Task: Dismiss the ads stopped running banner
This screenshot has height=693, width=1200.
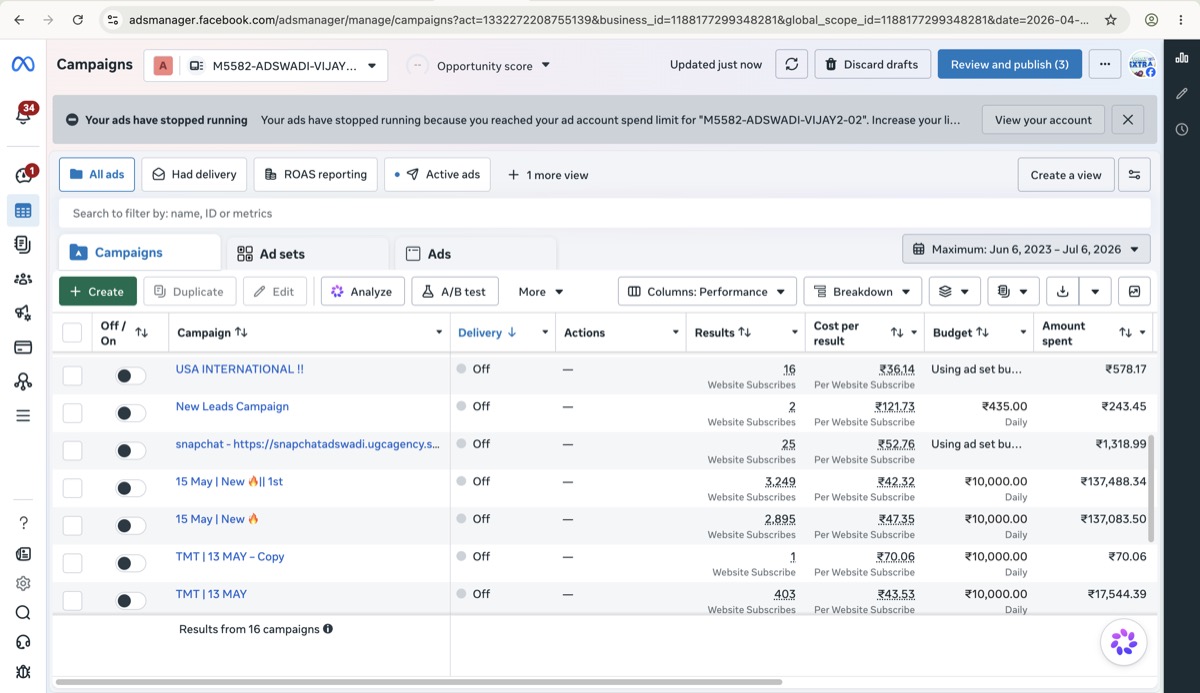Action: point(1127,120)
